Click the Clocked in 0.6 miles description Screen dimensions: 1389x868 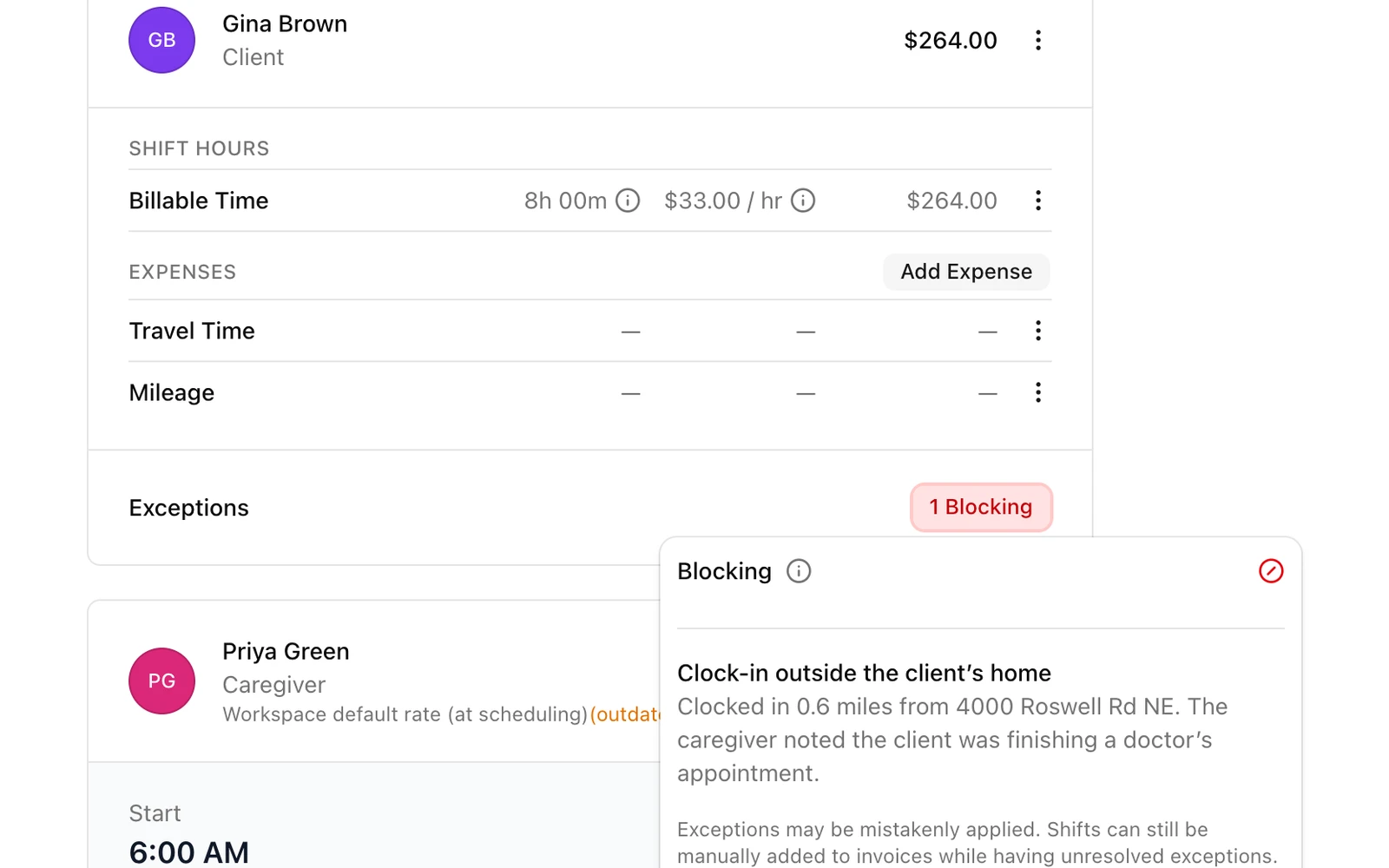(x=952, y=740)
